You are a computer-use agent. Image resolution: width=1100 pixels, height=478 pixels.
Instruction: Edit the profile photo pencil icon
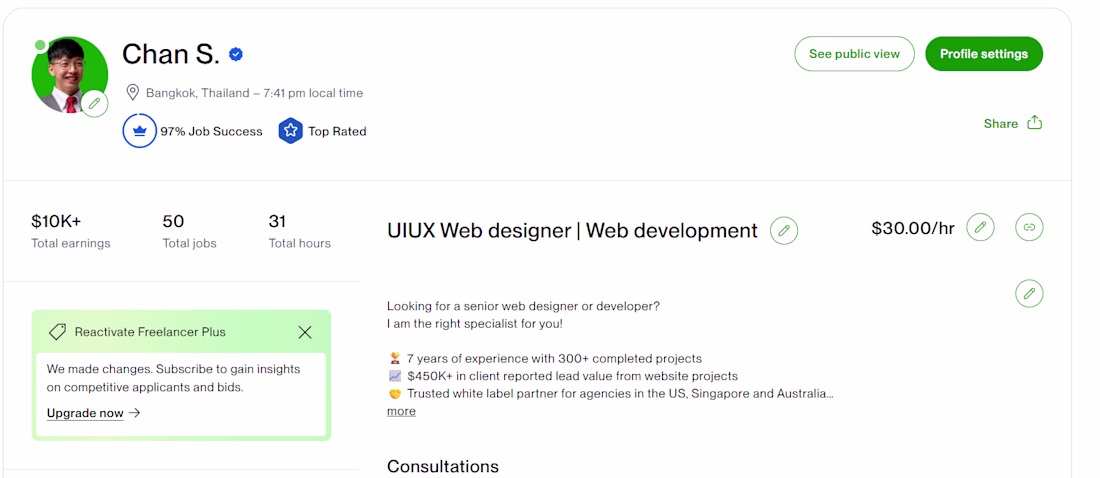95,105
